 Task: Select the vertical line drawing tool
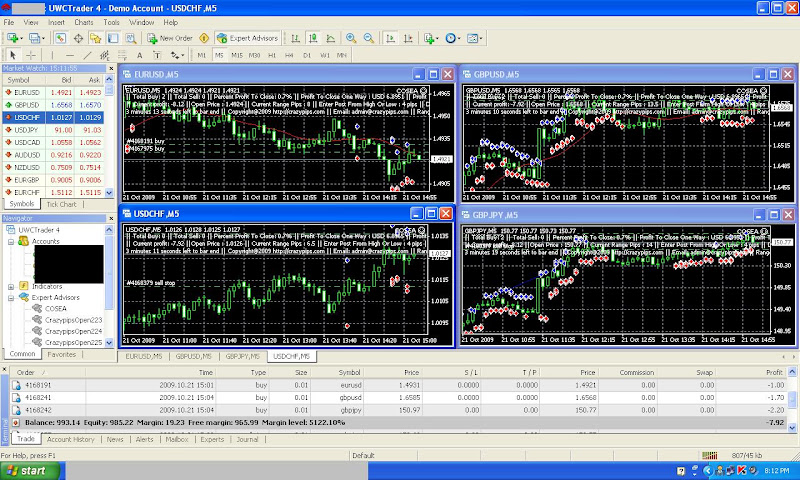click(52, 55)
